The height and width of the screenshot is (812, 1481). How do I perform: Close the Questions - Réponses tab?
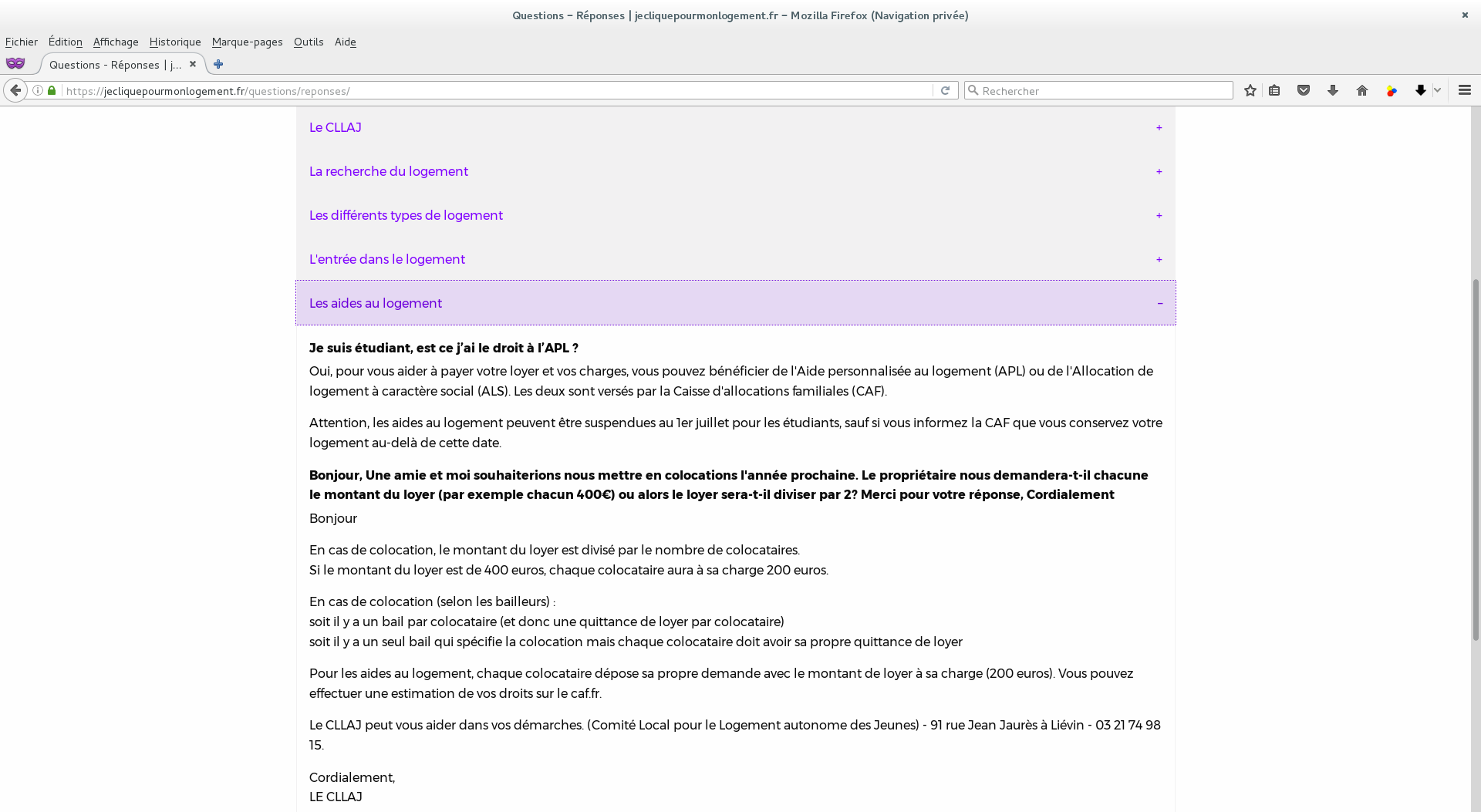pos(193,64)
